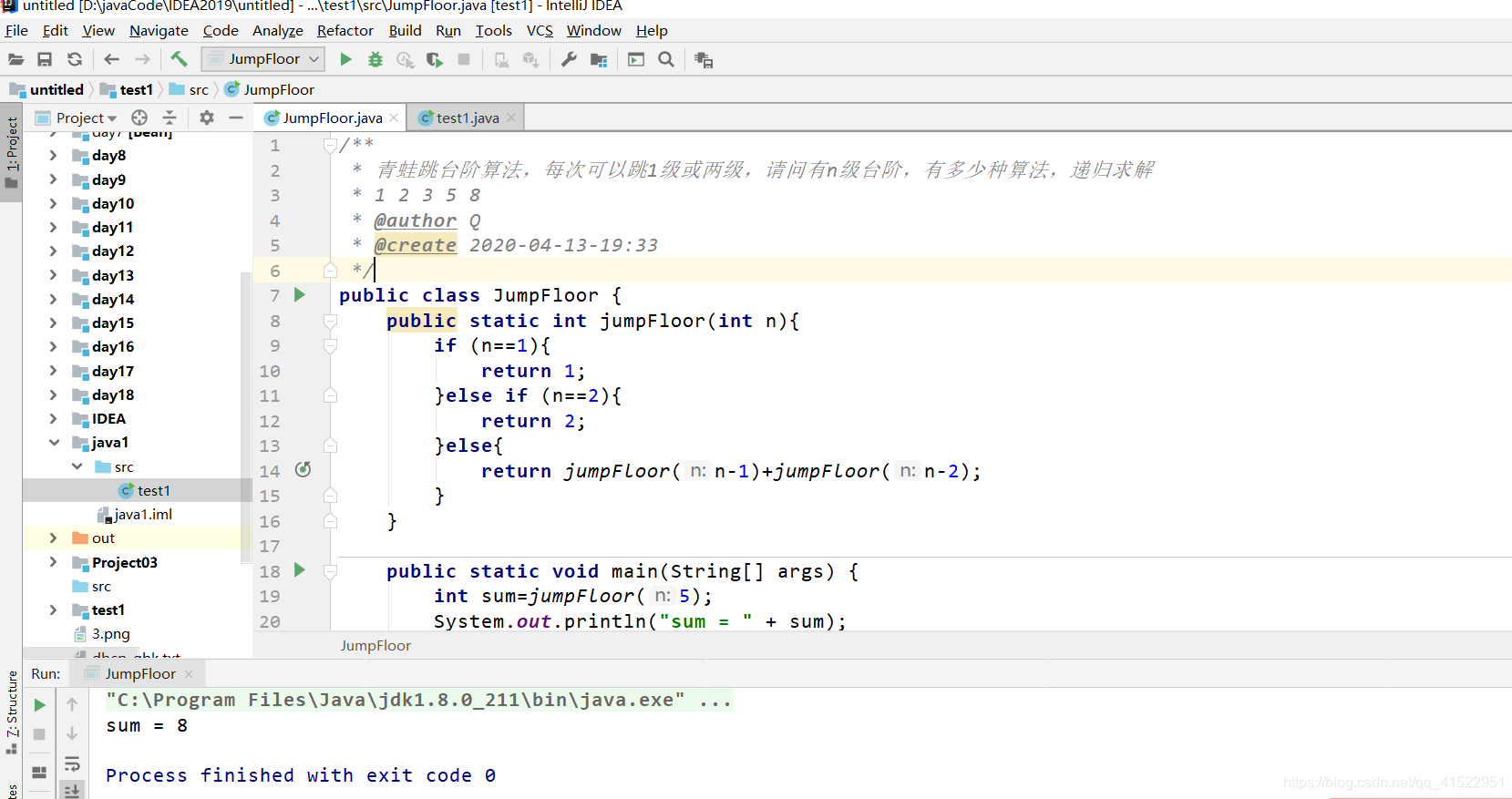Open the File menu
The height and width of the screenshot is (799, 1512).
(16, 30)
